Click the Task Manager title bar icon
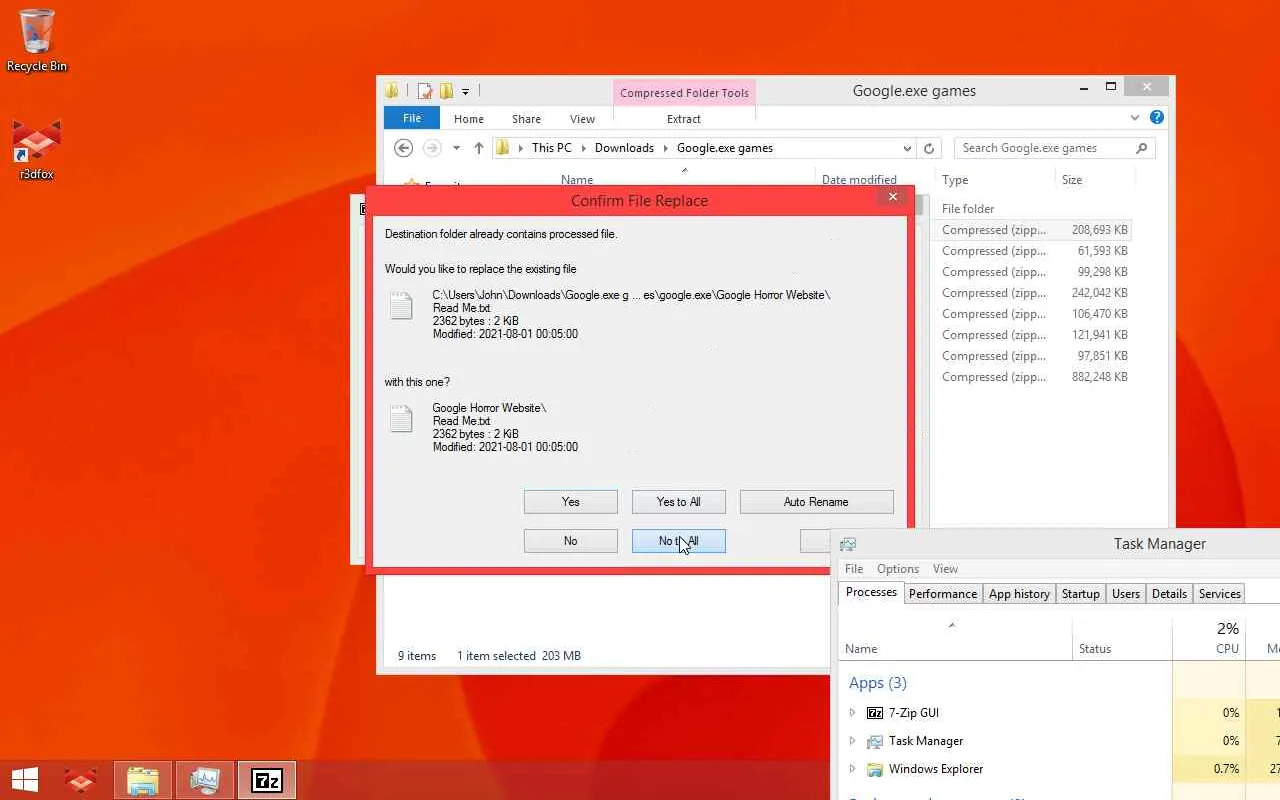The width and height of the screenshot is (1280, 800). (848, 544)
